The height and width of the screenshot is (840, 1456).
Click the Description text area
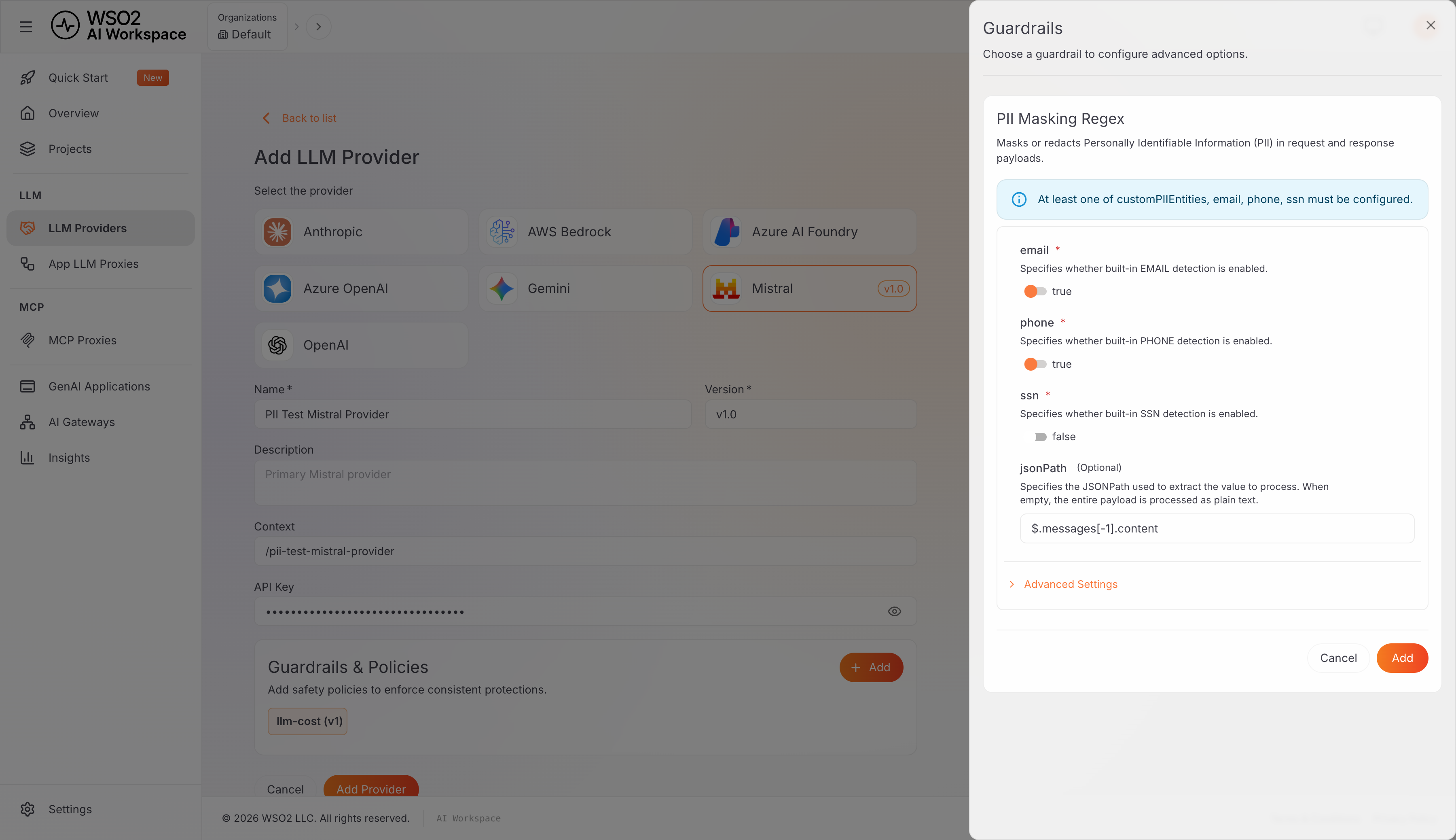point(585,483)
